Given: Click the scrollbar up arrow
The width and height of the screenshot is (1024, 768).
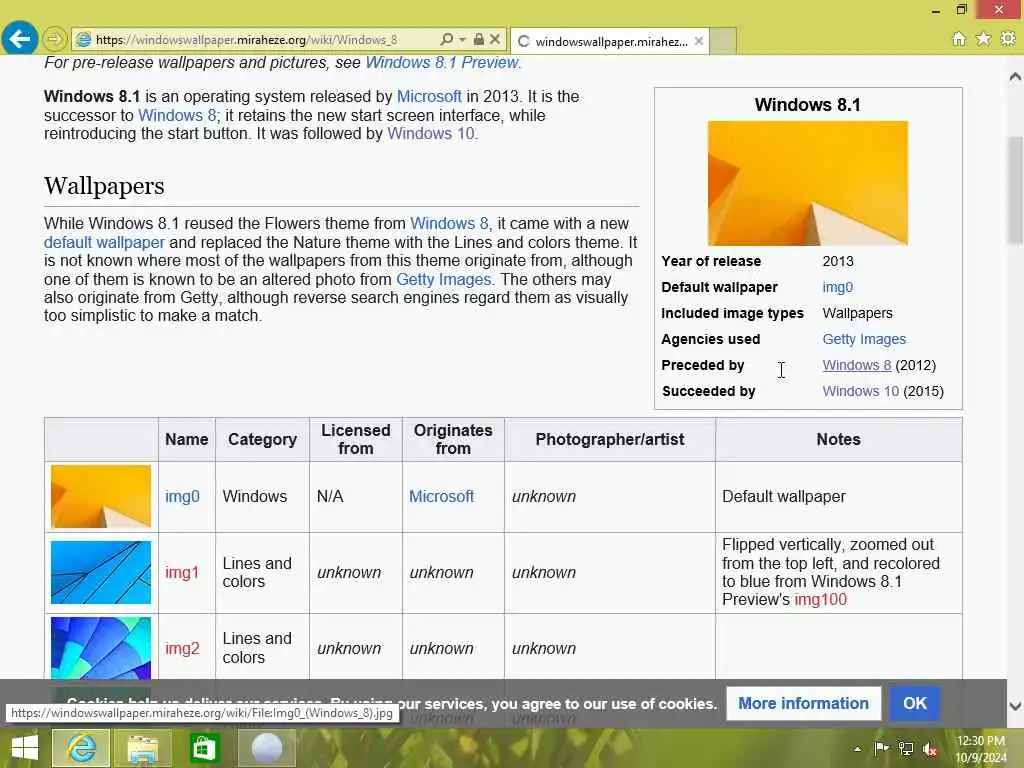Looking at the screenshot, I should (1015, 77).
